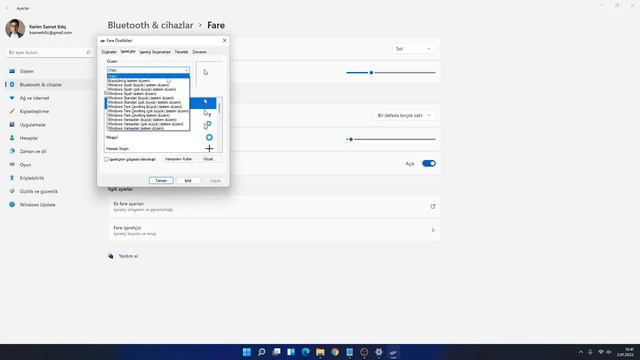Switch to the İşaretçi Seçenekleri tab
The image size is (640, 360).
[155, 52]
